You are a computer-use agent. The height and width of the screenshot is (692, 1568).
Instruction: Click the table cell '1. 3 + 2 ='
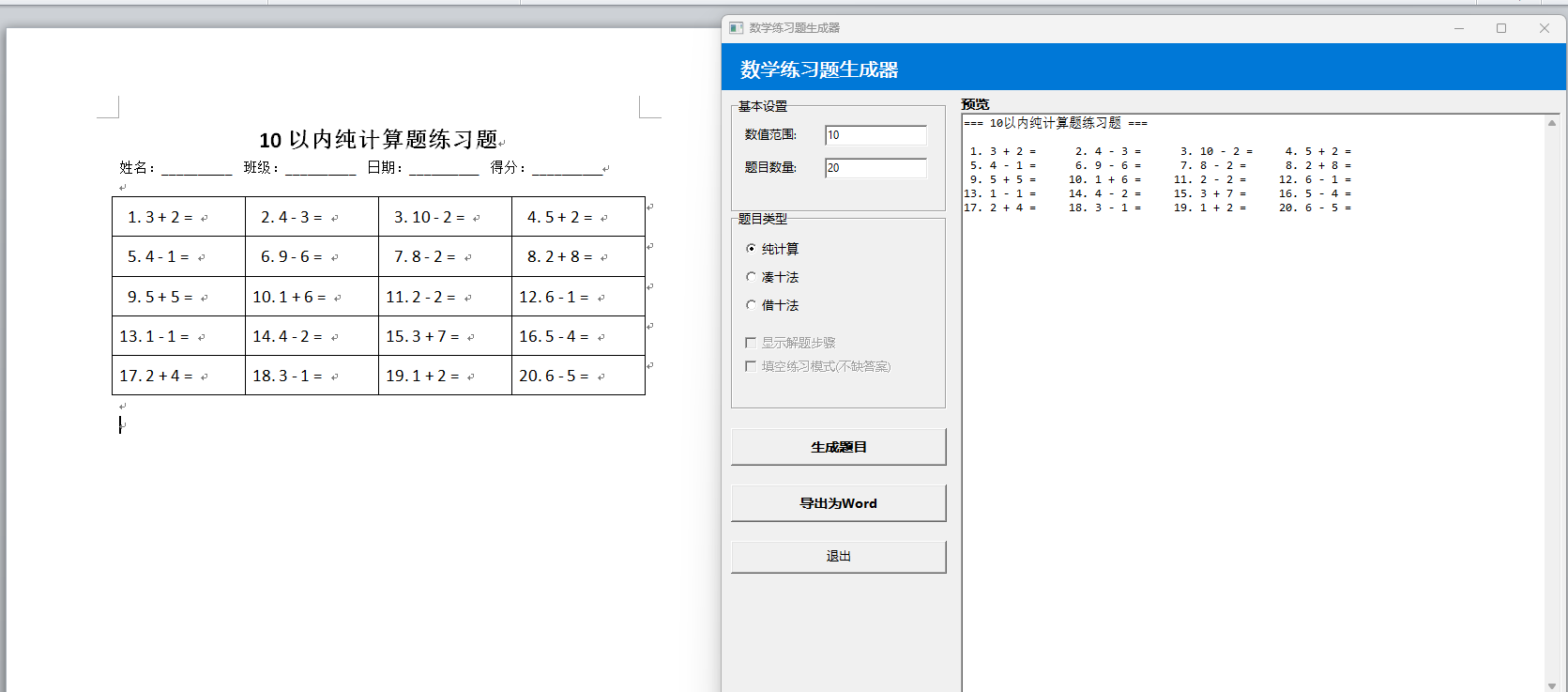tap(178, 217)
